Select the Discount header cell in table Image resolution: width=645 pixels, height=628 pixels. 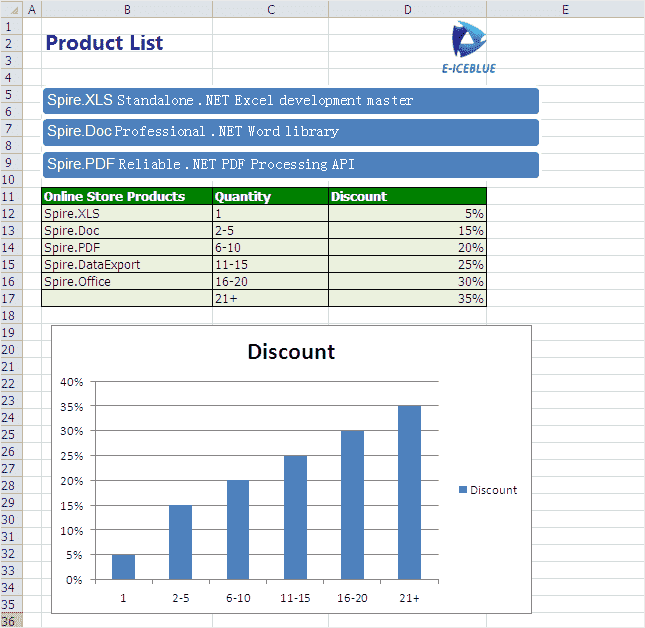pyautogui.click(x=407, y=196)
